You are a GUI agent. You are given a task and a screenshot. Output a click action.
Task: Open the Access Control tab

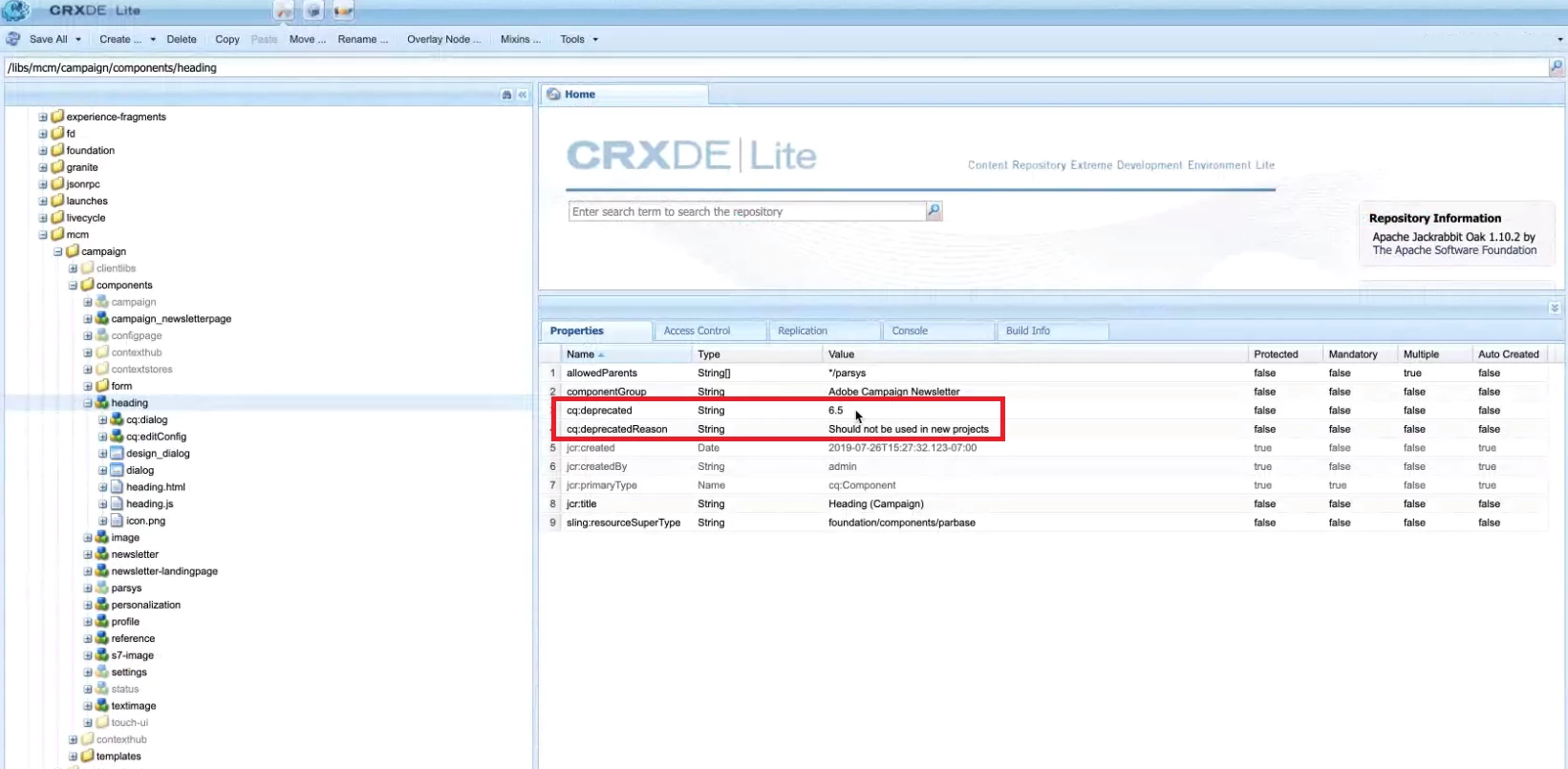tap(710, 331)
